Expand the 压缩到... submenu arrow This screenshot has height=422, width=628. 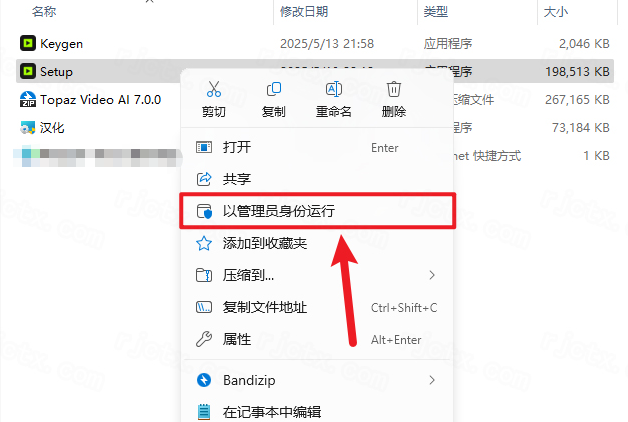(x=432, y=275)
